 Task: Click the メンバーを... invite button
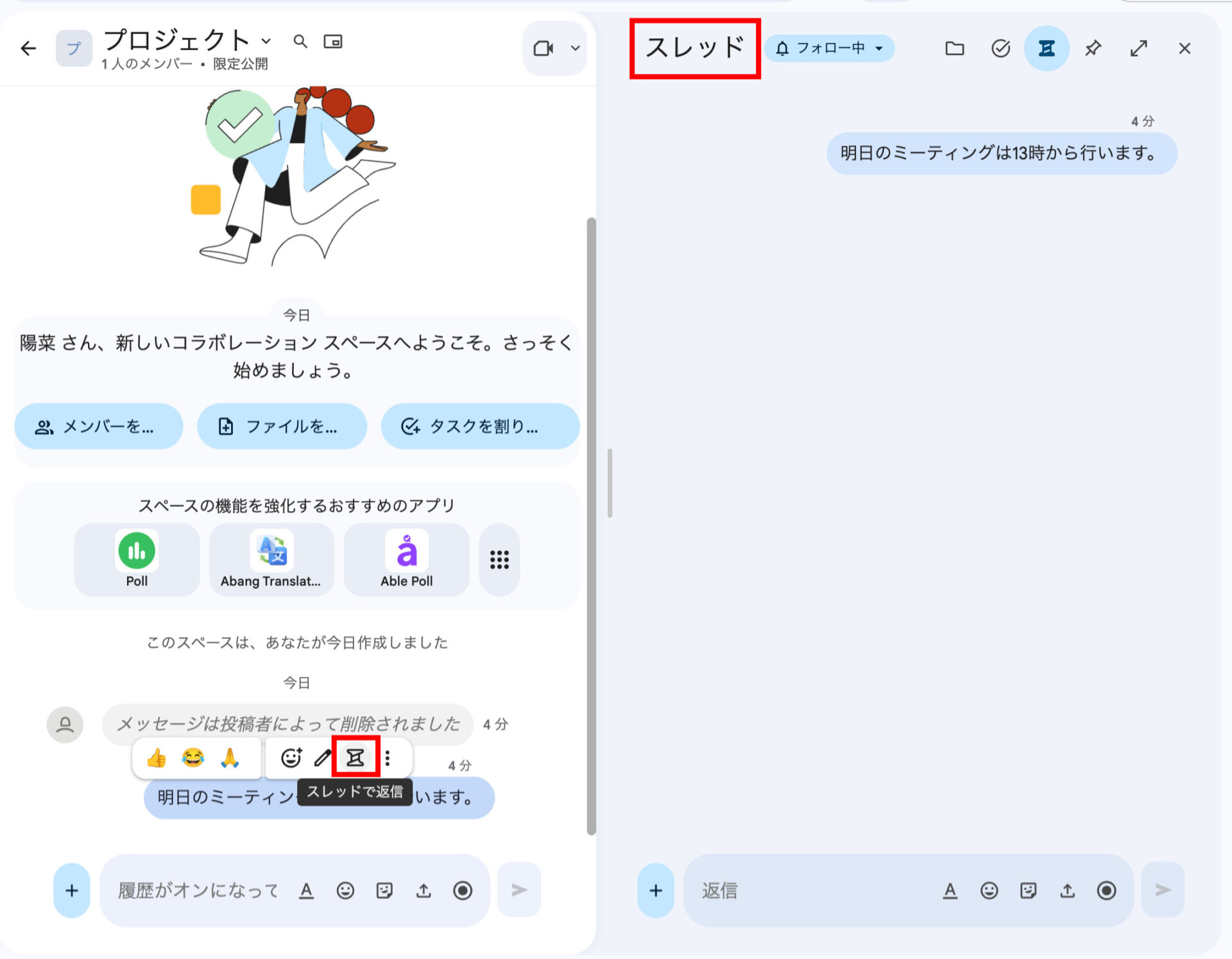[x=98, y=427]
